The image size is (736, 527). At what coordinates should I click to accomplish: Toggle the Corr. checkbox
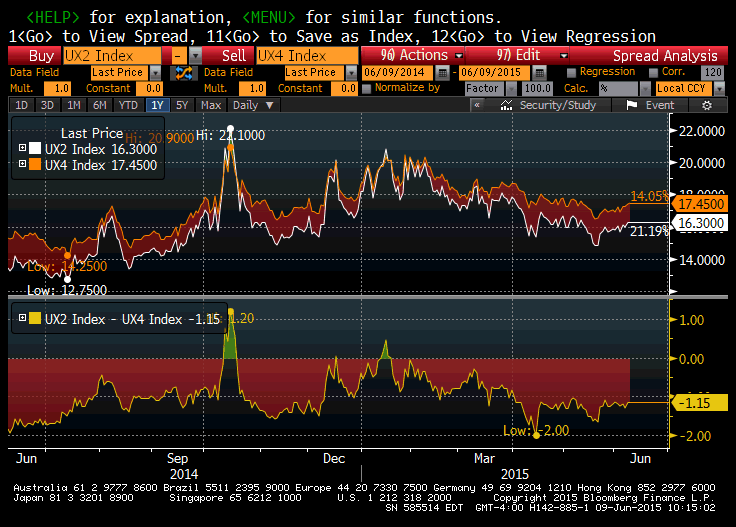coord(655,73)
